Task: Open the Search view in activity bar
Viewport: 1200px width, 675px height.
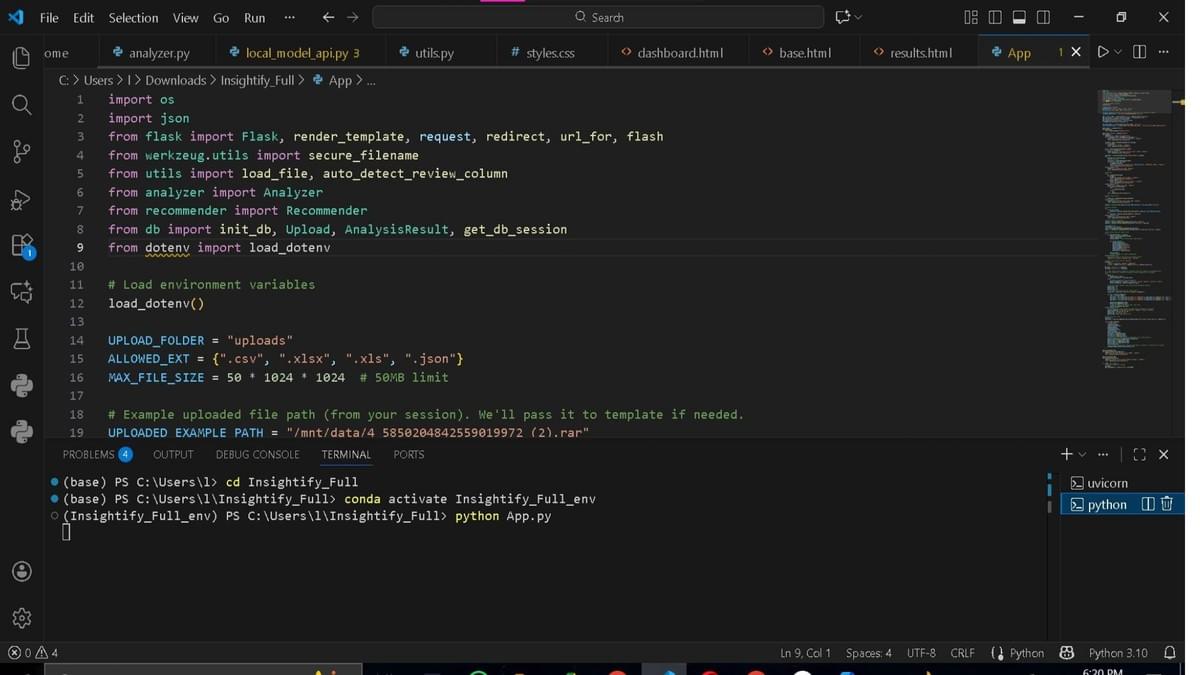Action: tap(21, 105)
